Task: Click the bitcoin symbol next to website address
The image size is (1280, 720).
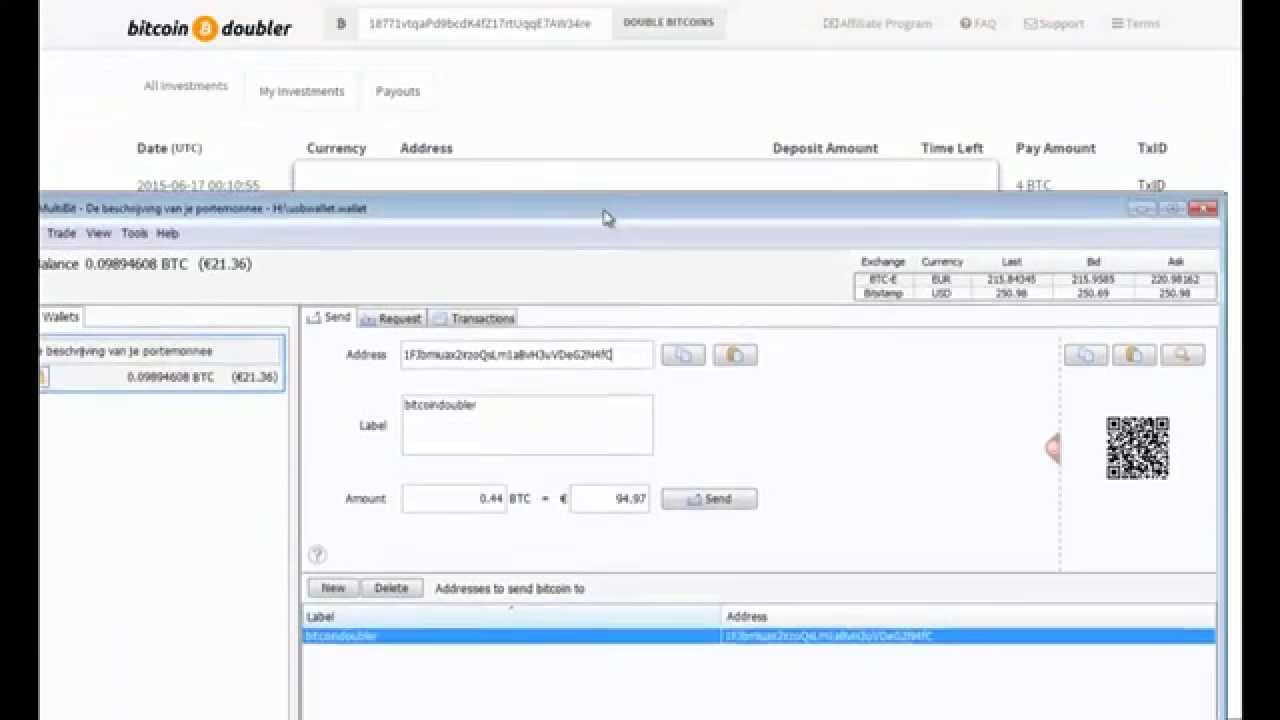Action: click(341, 23)
